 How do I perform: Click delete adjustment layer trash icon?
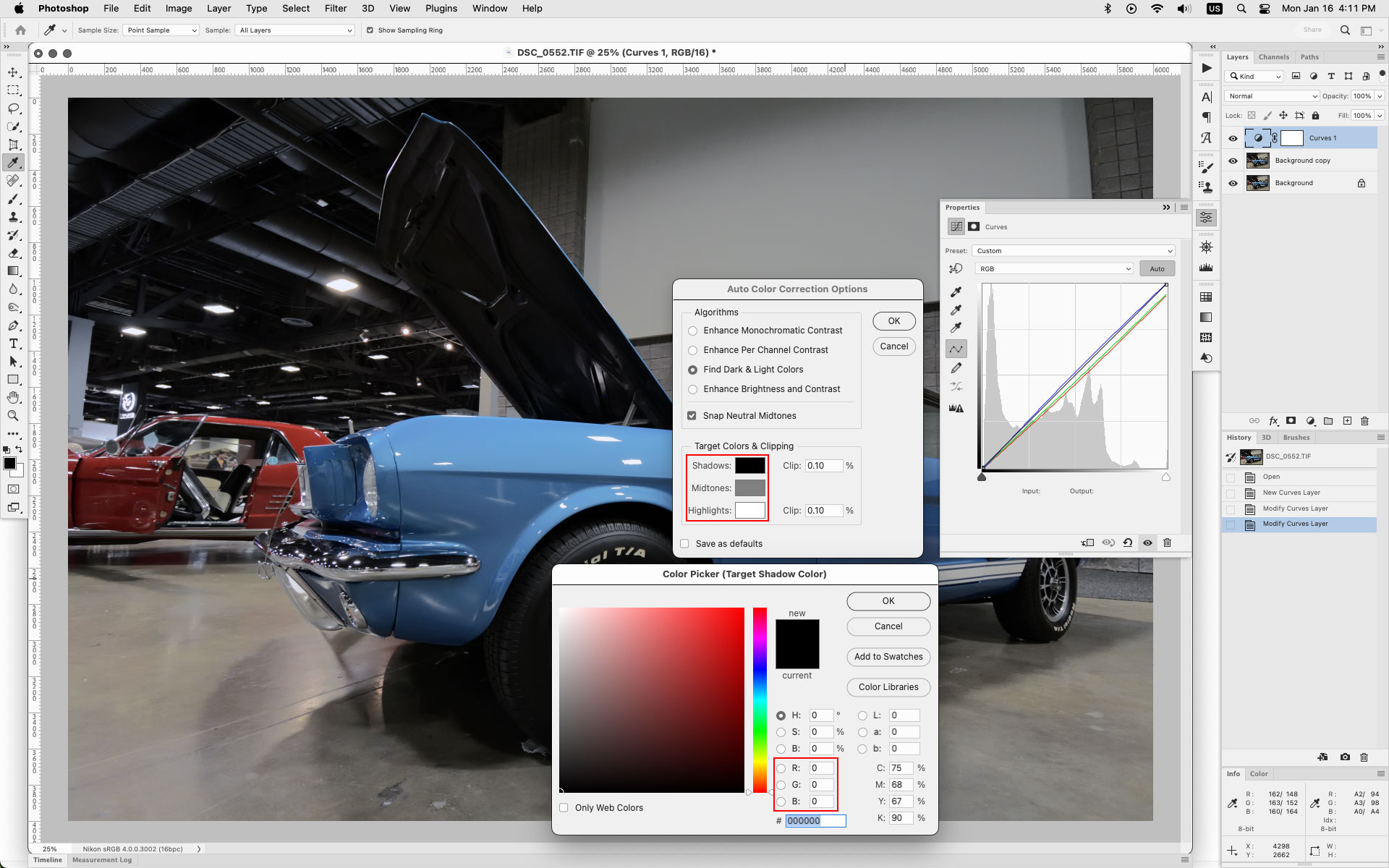(1167, 542)
